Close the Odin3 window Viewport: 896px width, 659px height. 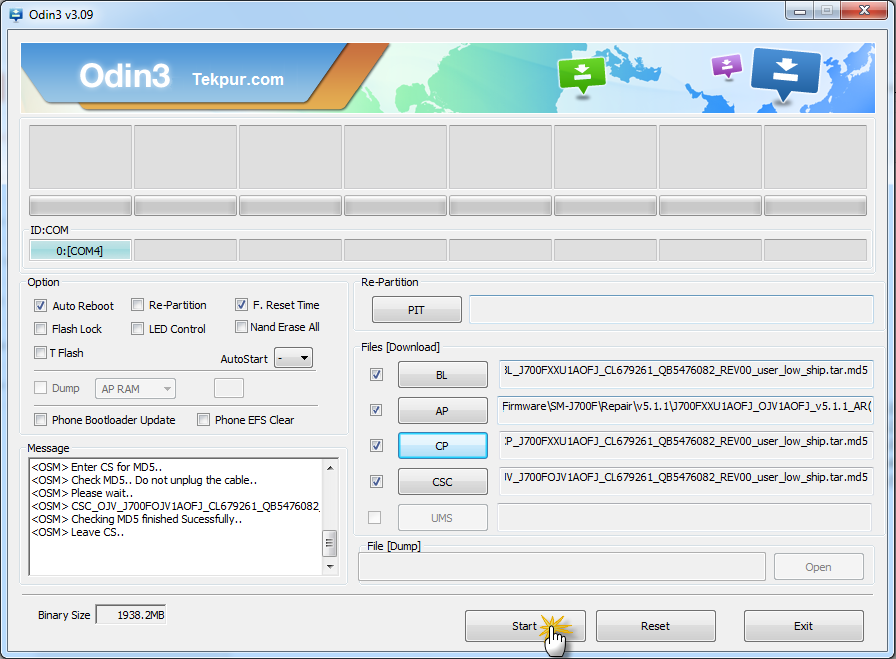864,11
